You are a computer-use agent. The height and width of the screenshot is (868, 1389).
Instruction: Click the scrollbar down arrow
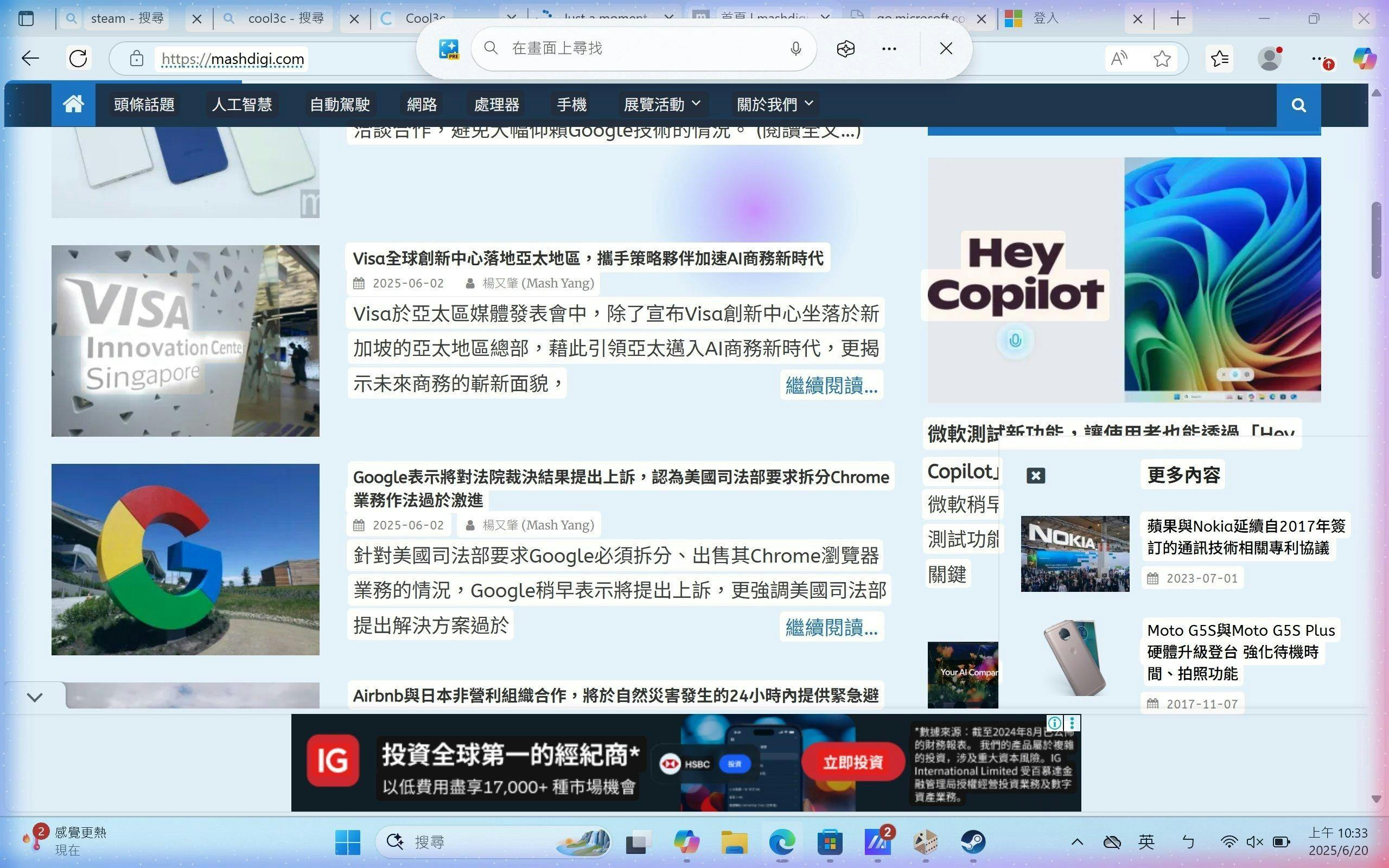[1376, 799]
